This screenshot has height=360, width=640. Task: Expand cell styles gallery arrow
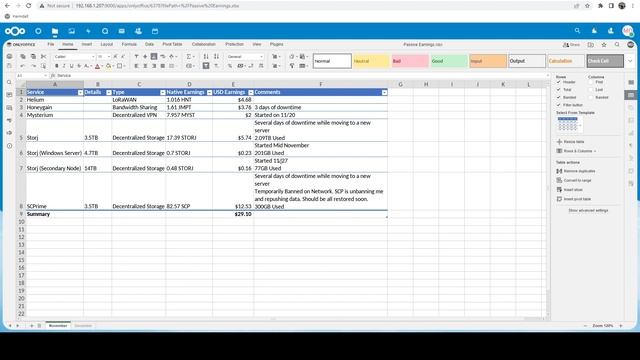coord(630,61)
